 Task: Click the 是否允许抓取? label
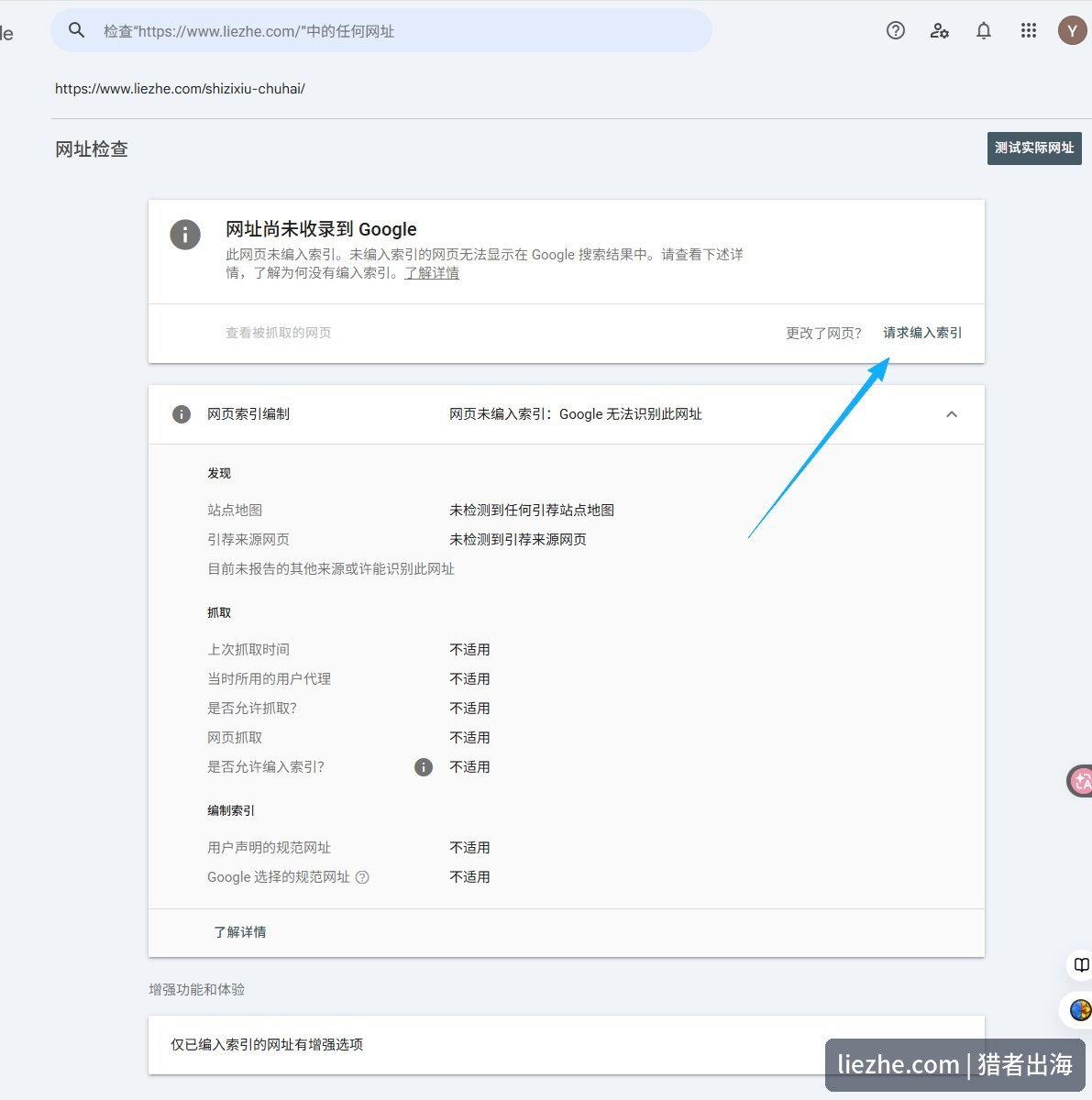252,709
